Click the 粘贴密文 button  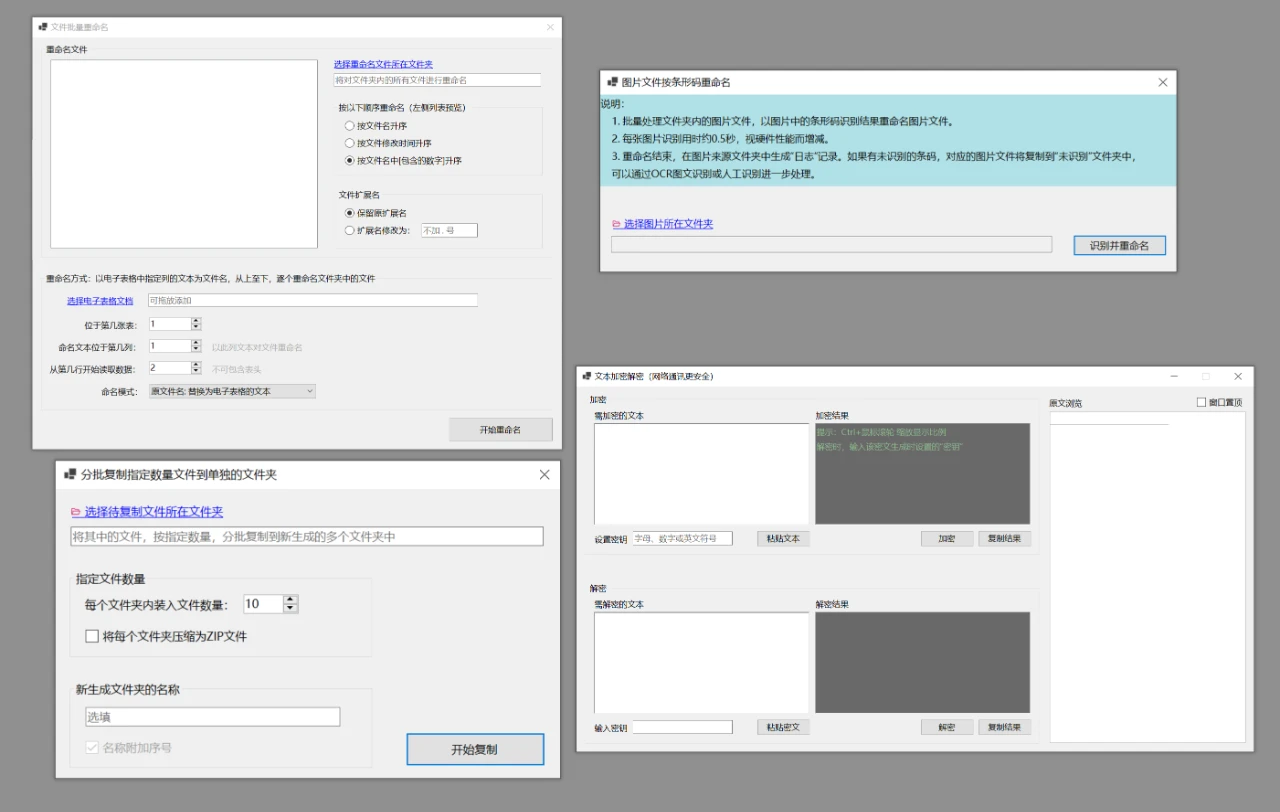[783, 727]
